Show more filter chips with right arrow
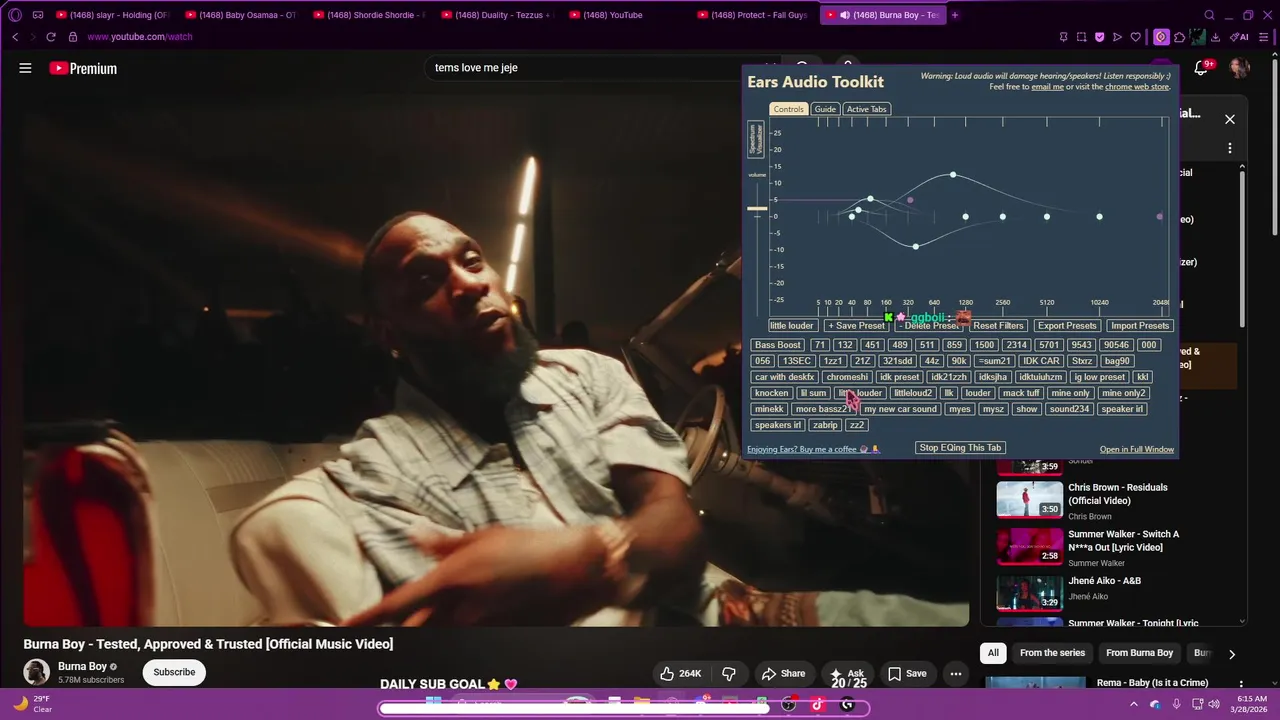Screen dimensions: 1280x720 1231,654
